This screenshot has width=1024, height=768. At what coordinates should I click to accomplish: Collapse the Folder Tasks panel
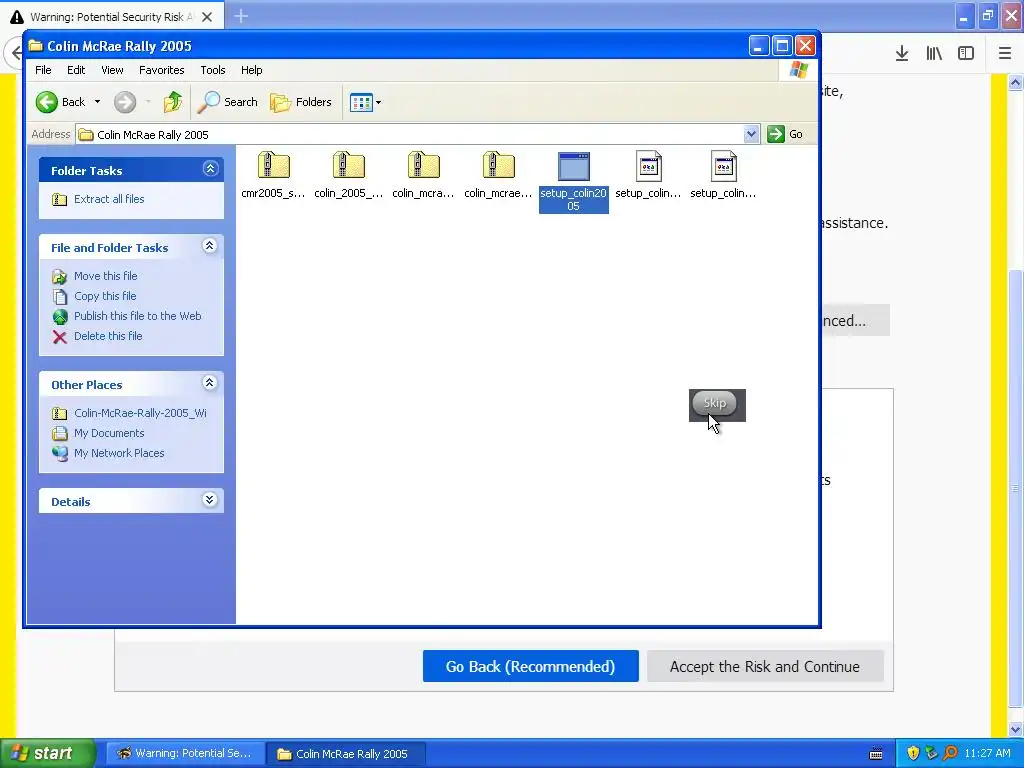pos(210,169)
